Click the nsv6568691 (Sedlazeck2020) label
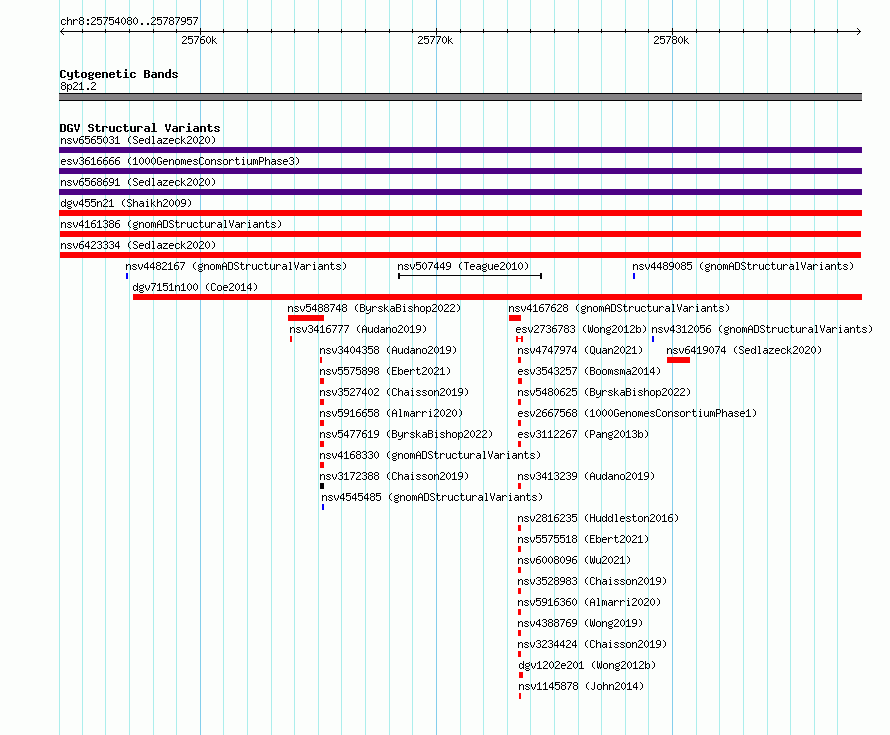Screen dimensions: 890x735 (138, 182)
